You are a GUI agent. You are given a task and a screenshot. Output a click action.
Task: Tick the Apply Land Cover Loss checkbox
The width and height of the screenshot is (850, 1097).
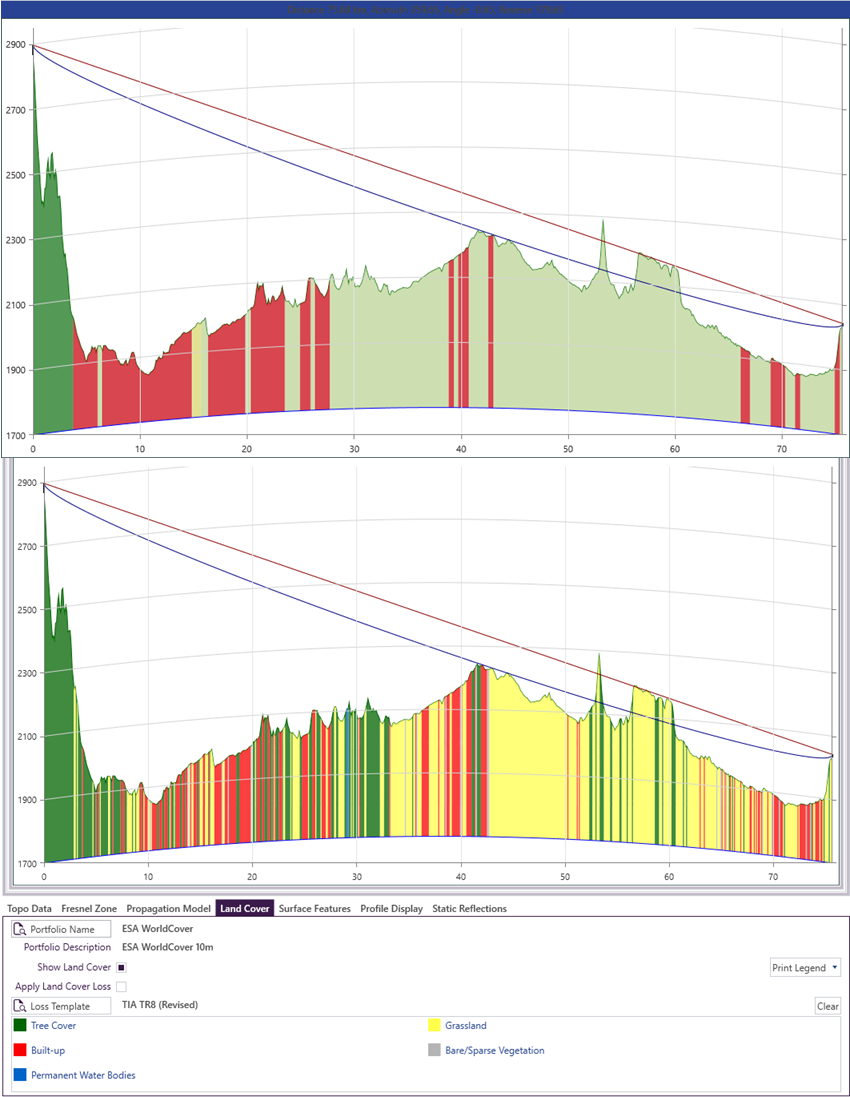coord(121,986)
